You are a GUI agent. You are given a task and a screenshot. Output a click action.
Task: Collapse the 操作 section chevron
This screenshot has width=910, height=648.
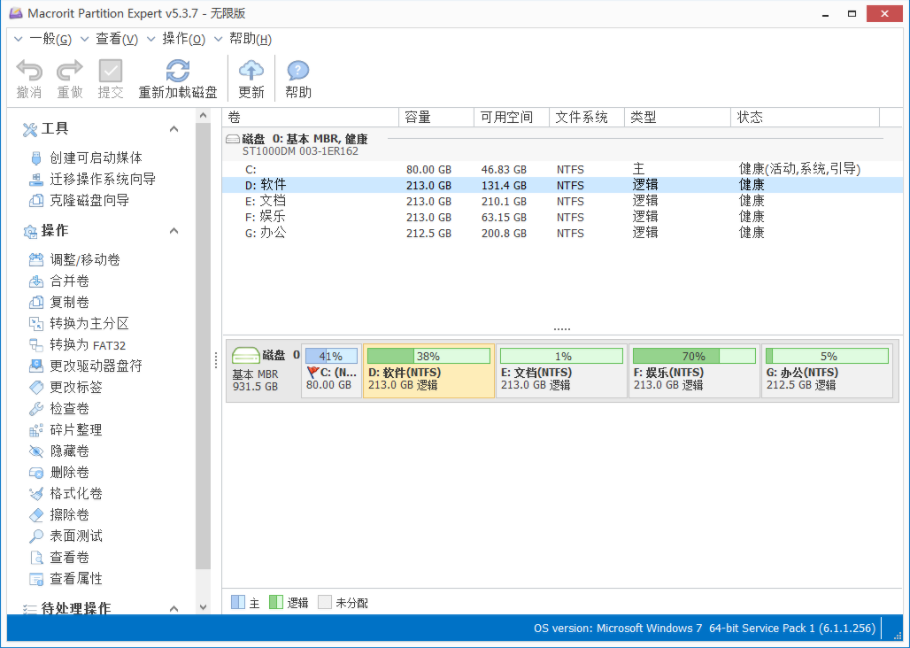[x=174, y=231]
